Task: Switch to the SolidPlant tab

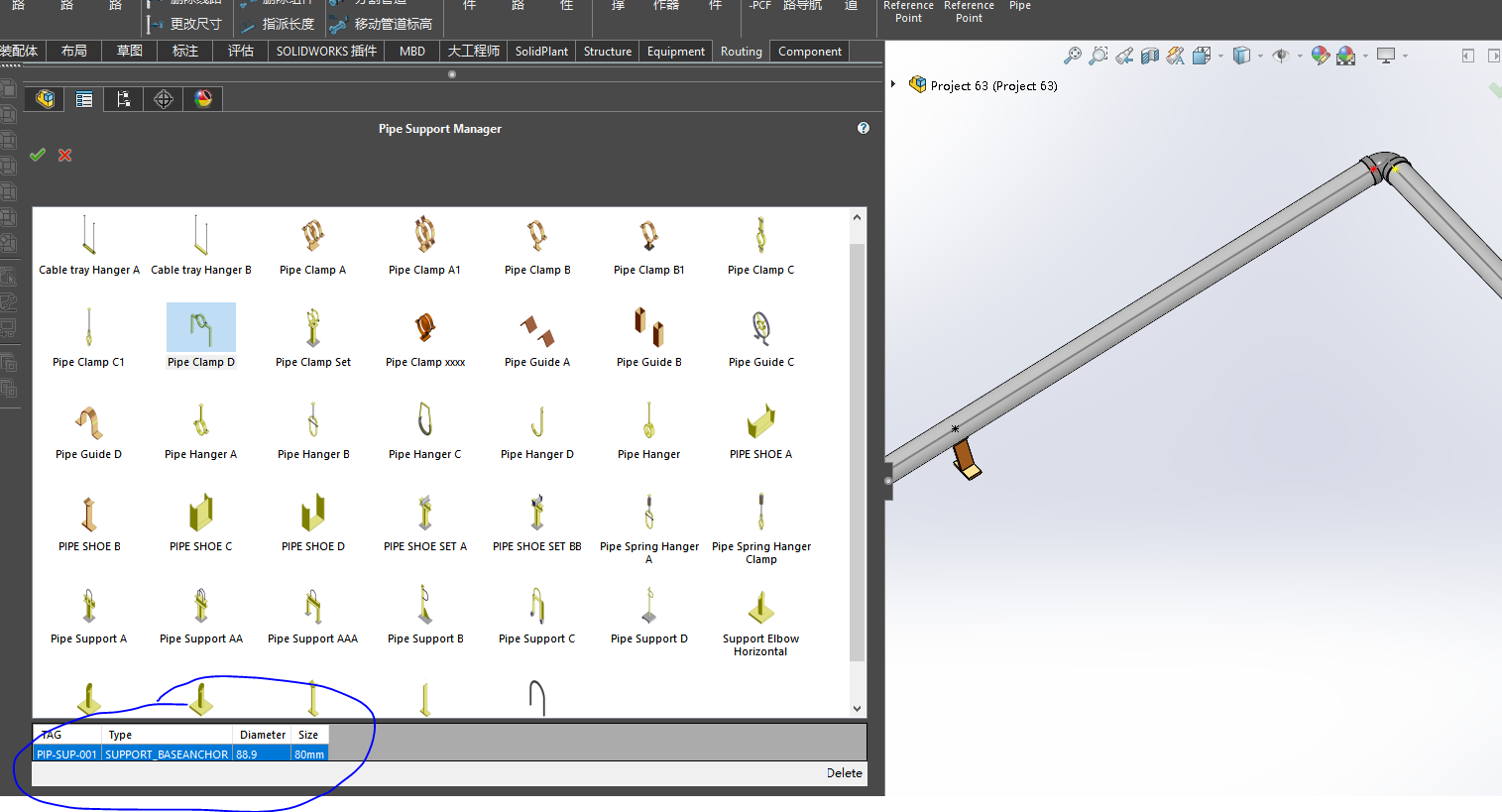Action: [541, 52]
